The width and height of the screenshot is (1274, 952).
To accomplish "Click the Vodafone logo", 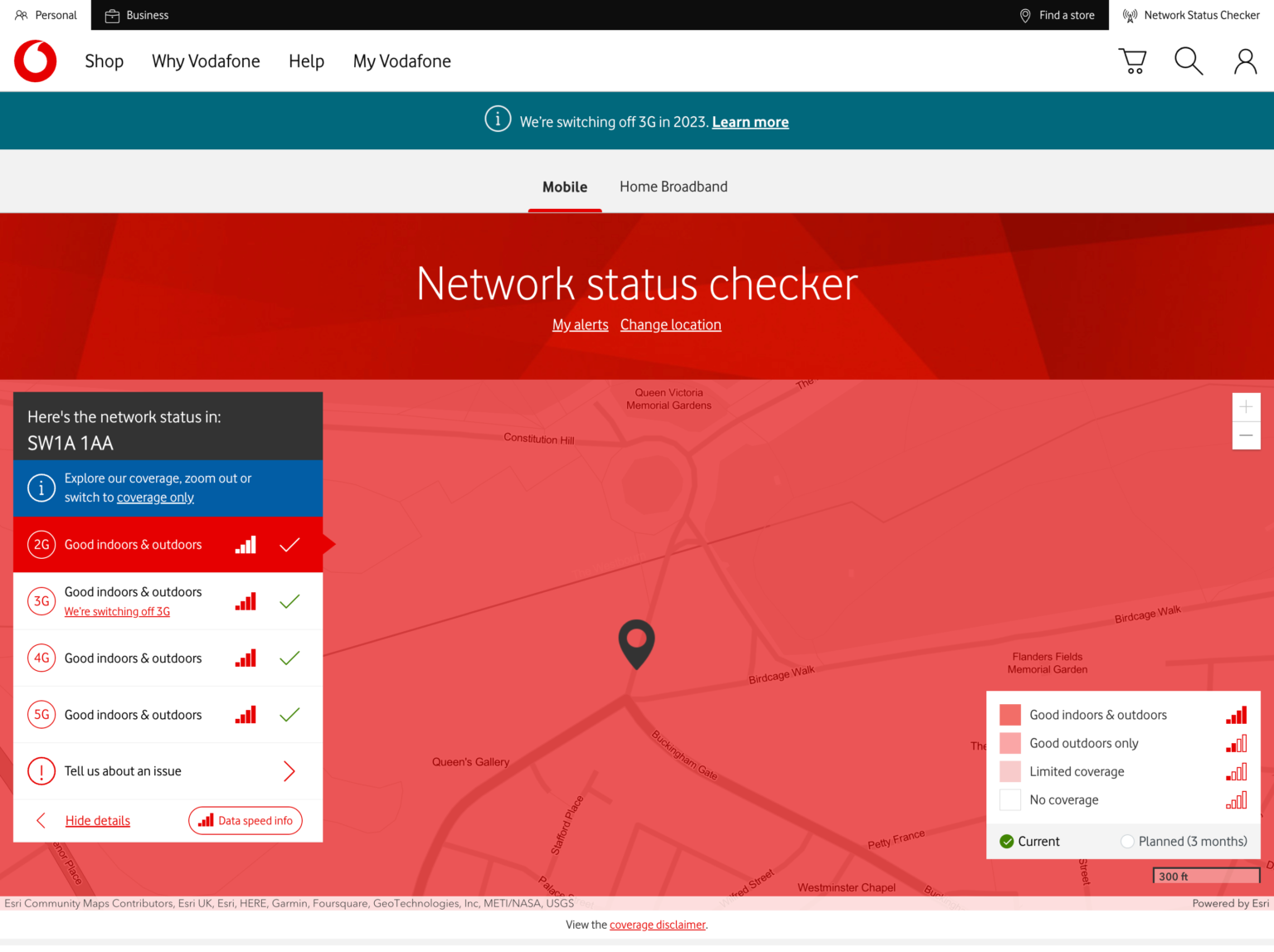I will coord(35,61).
